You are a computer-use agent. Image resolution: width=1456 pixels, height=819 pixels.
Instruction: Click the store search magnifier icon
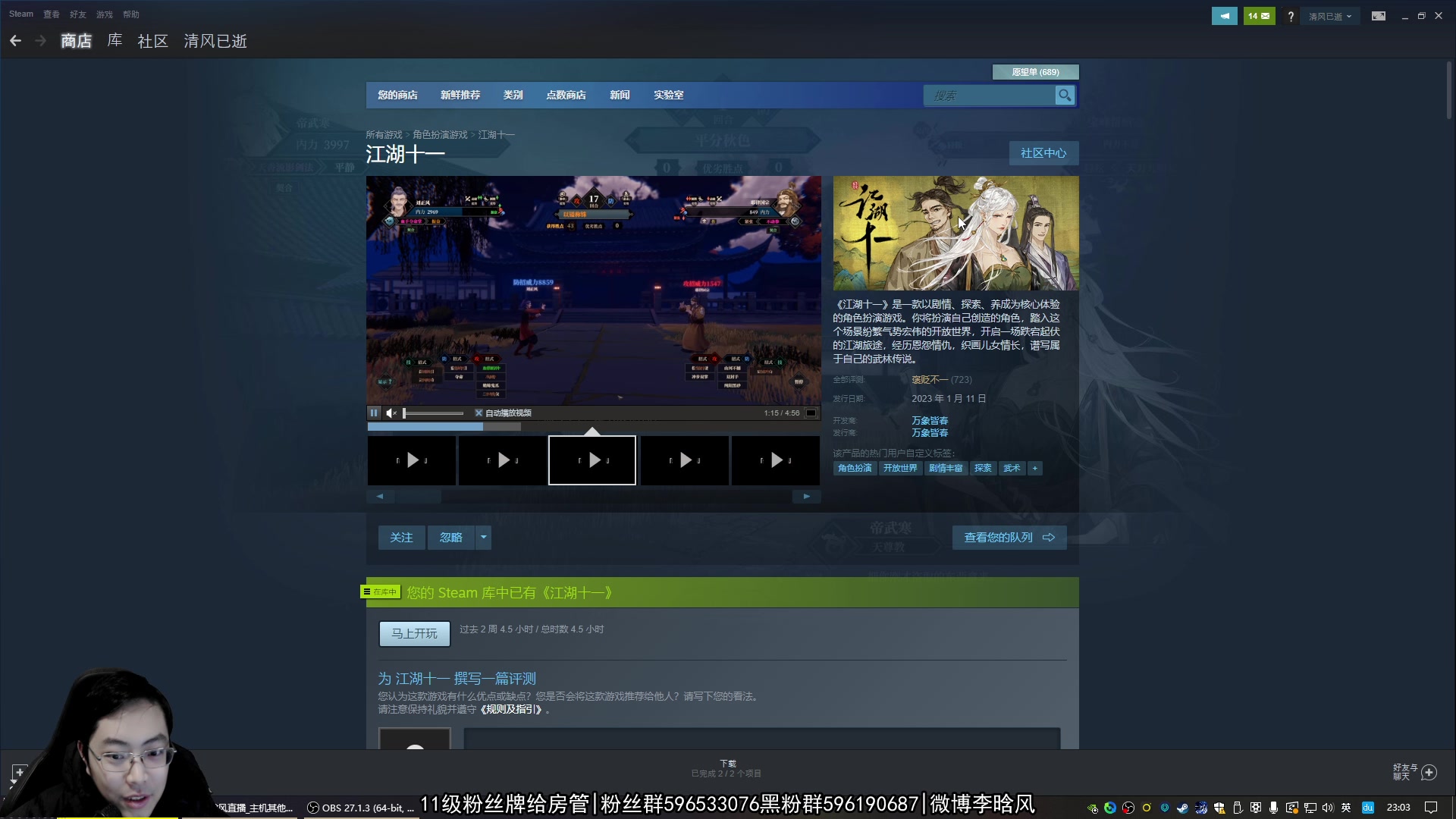pos(1065,96)
